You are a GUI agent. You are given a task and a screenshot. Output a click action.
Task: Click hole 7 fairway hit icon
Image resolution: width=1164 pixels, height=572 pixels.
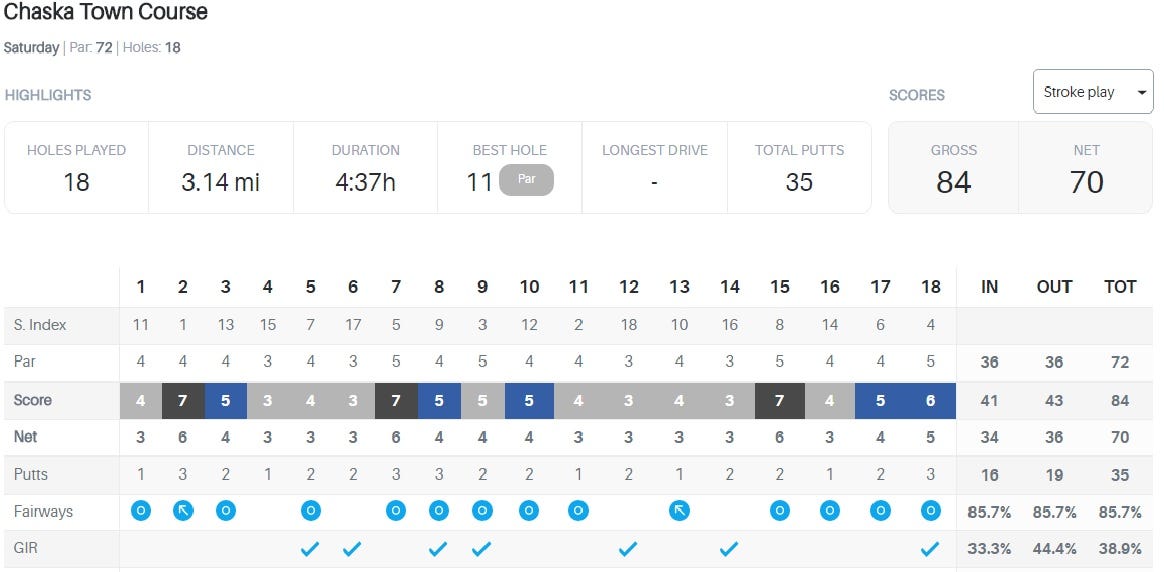pos(396,511)
